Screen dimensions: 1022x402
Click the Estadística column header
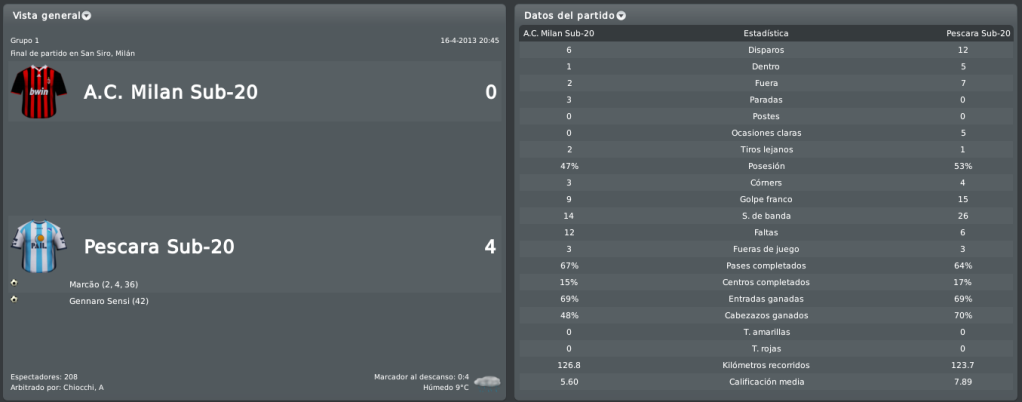(766, 33)
